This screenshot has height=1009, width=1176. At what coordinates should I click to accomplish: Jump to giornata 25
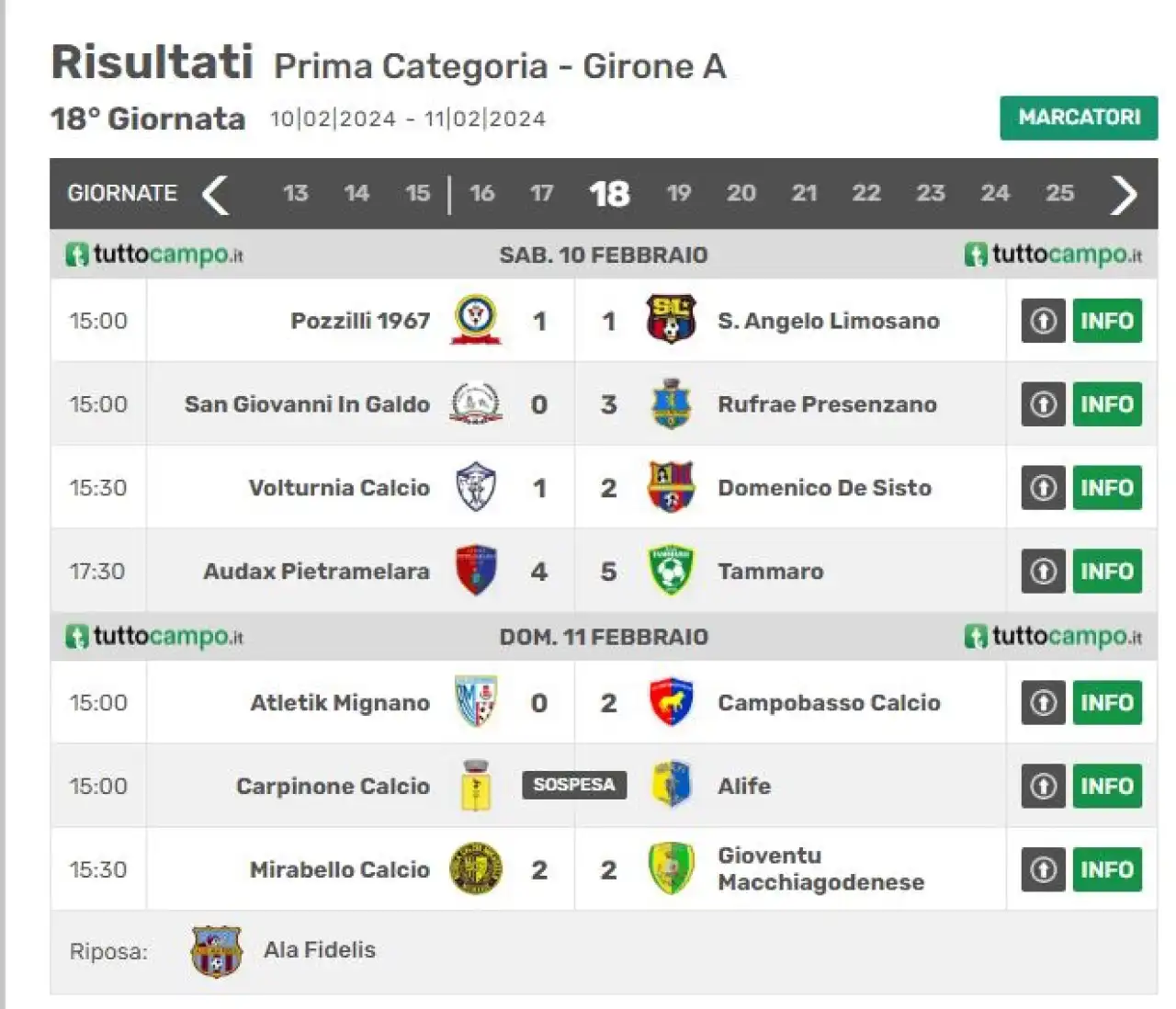tap(1059, 193)
